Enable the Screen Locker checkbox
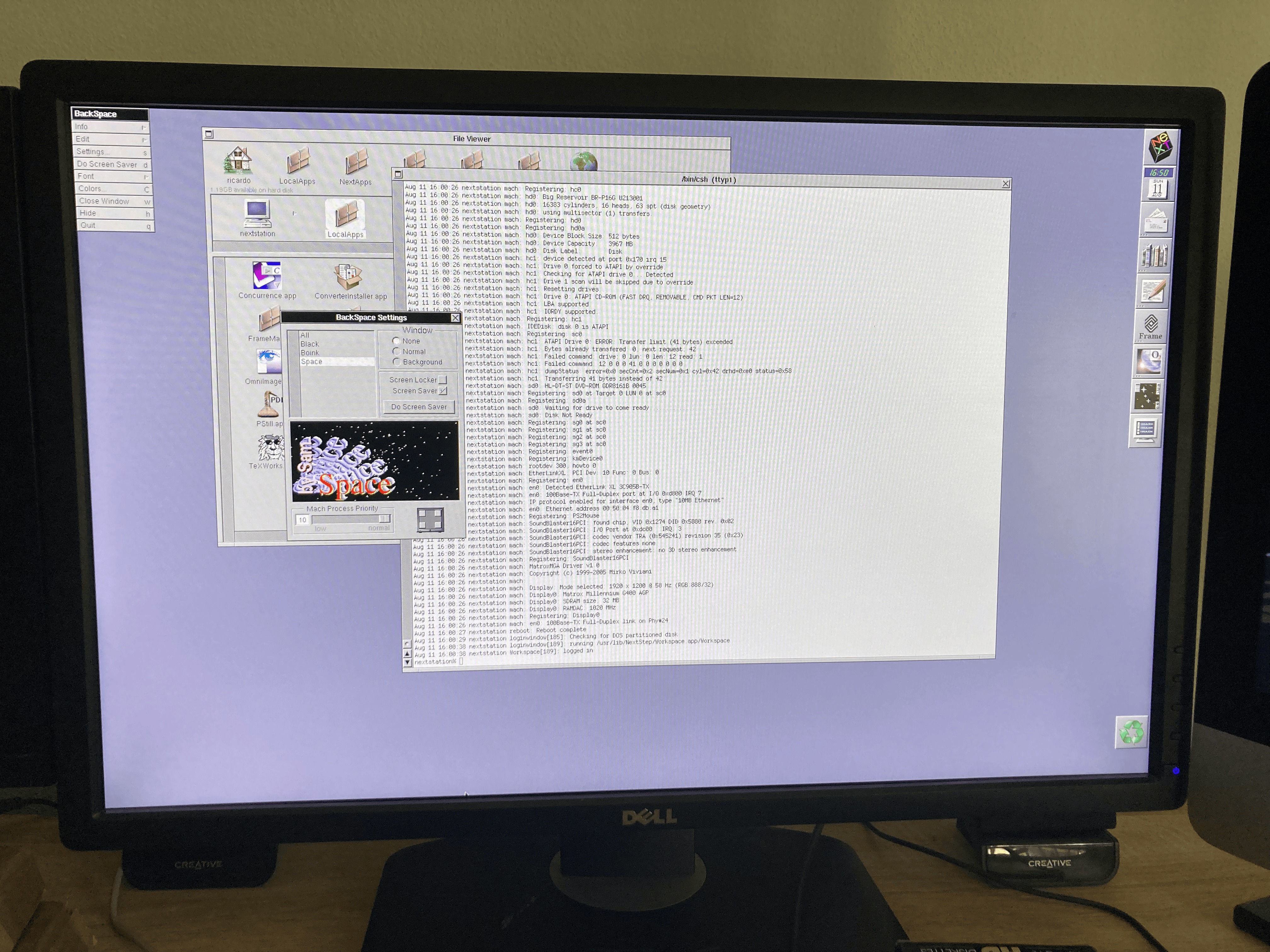This screenshot has height=952, width=1270. click(x=443, y=380)
